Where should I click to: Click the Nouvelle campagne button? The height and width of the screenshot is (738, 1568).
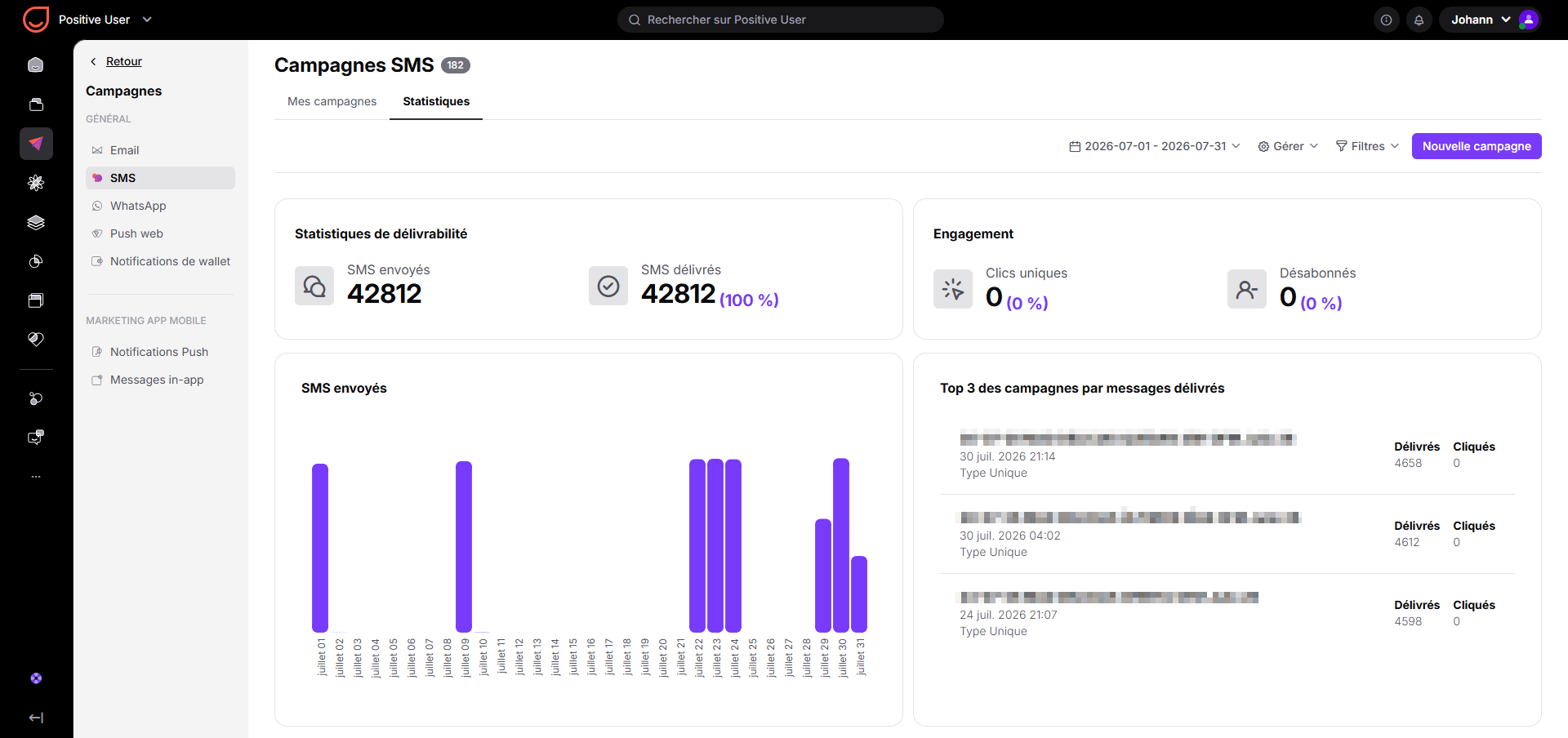pyautogui.click(x=1477, y=146)
